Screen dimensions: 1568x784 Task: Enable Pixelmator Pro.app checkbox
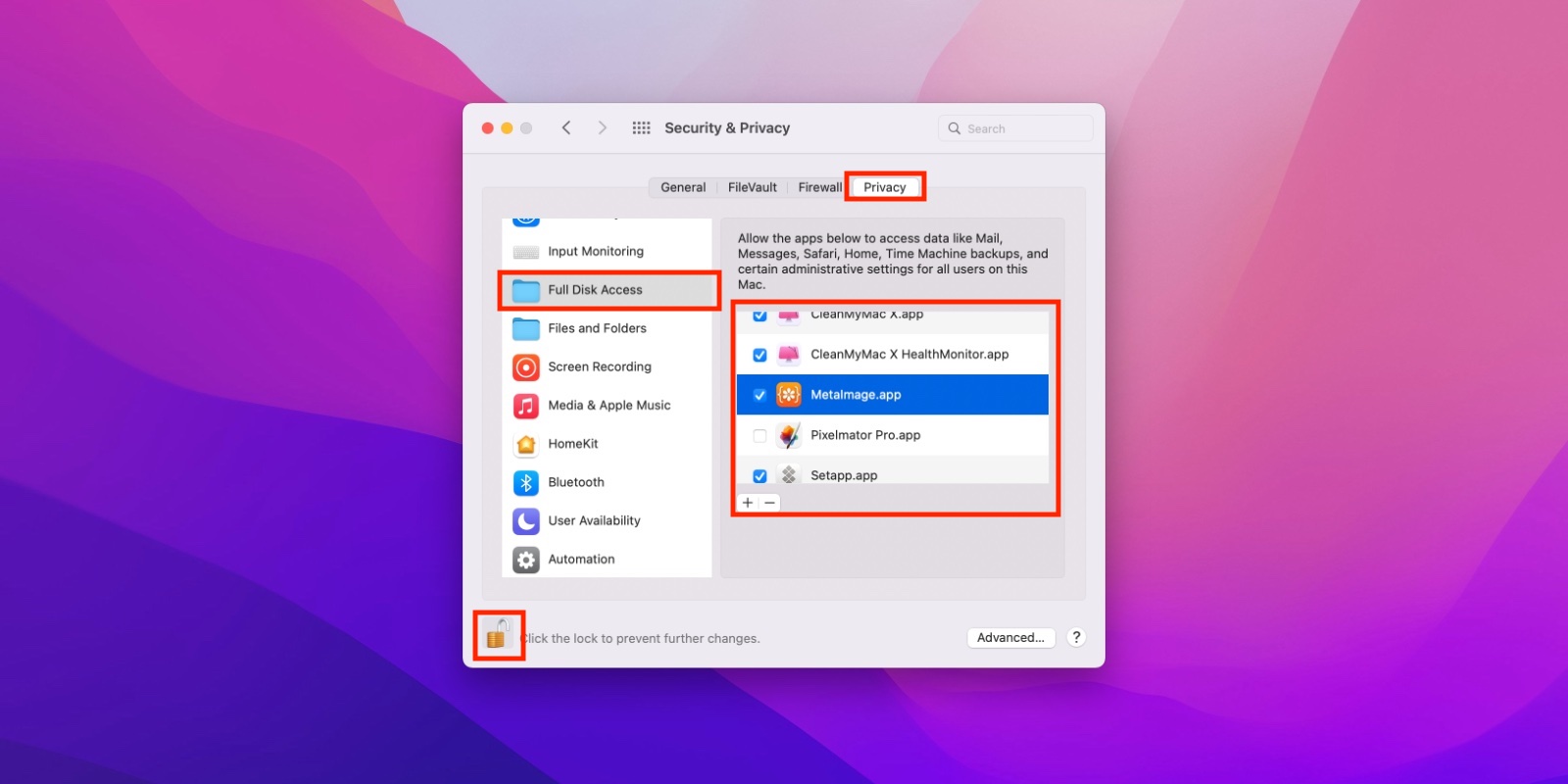(x=759, y=435)
